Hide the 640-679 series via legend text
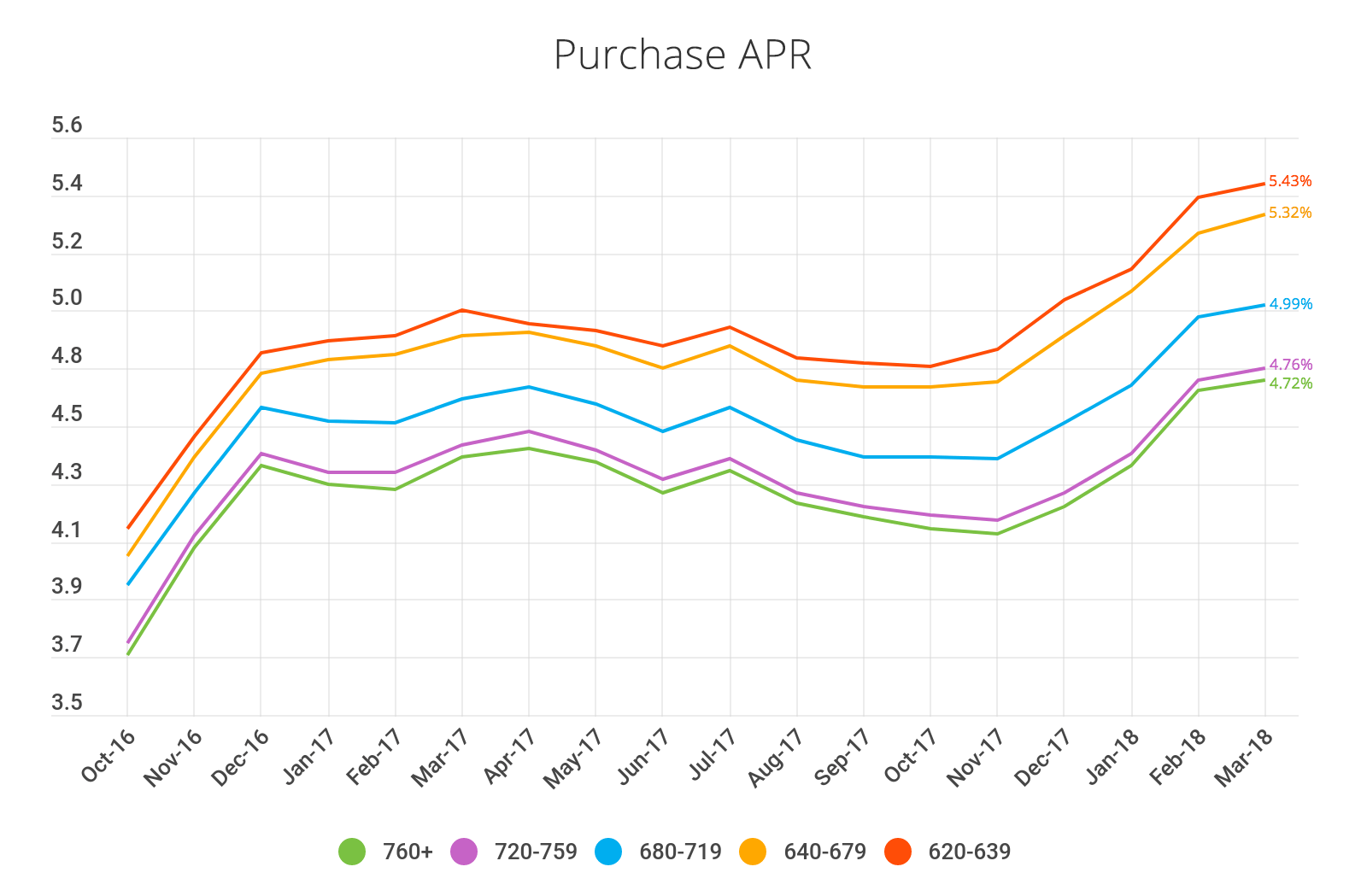The width and height of the screenshot is (1367, 896). tap(824, 852)
